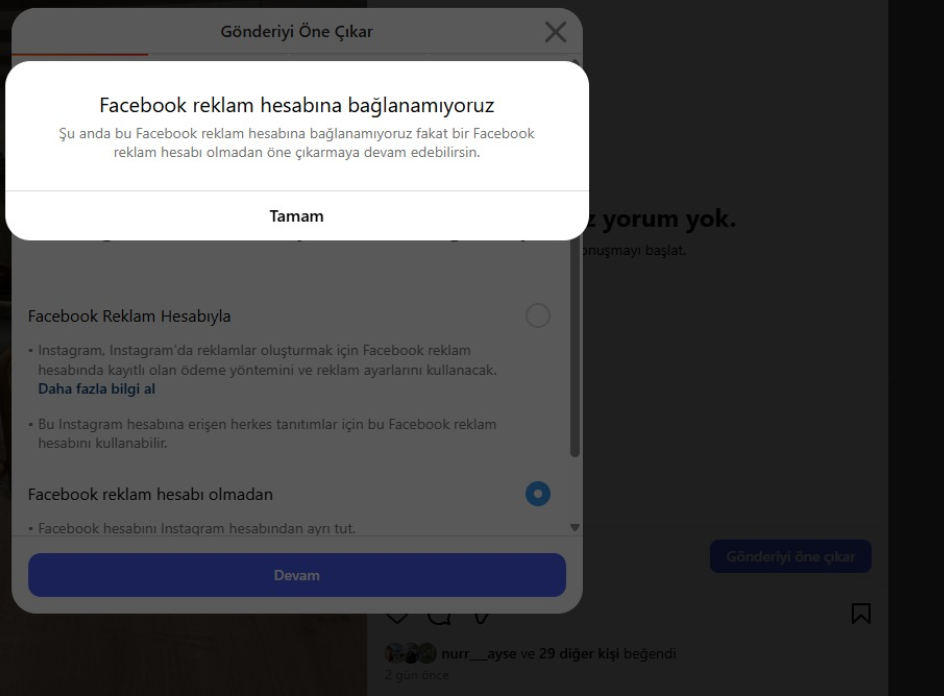
Task: Select Facebook reklam hesabı olmadan option
Action: pos(538,494)
